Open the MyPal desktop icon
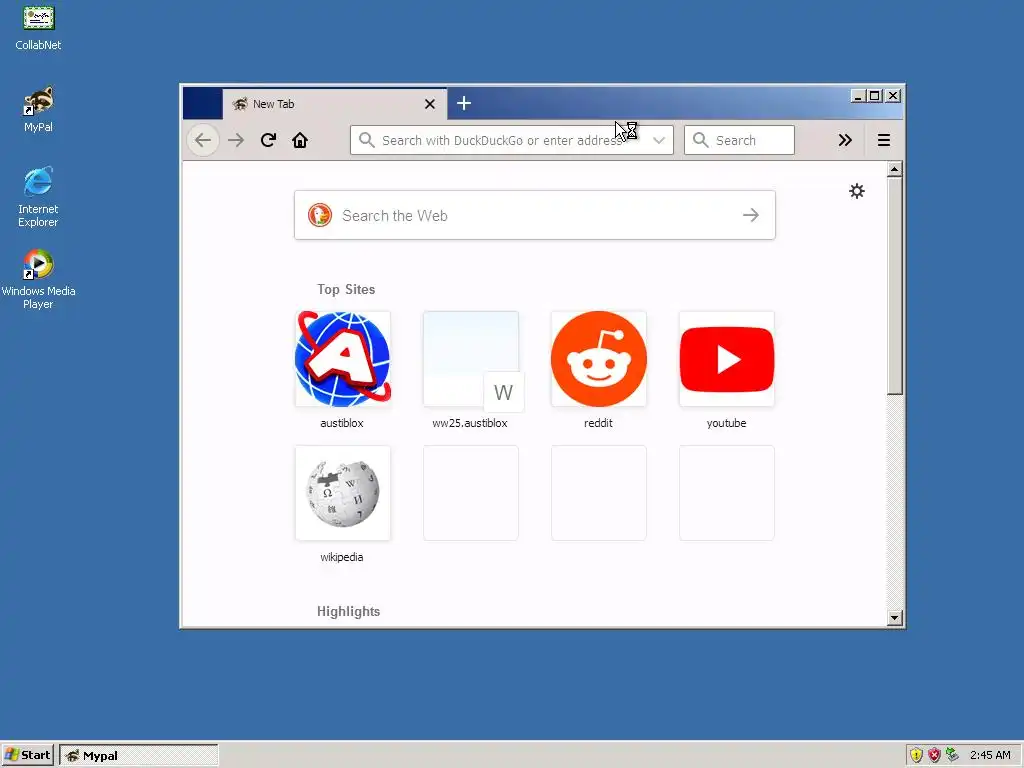Image resolution: width=1024 pixels, height=768 pixels. coord(39,109)
